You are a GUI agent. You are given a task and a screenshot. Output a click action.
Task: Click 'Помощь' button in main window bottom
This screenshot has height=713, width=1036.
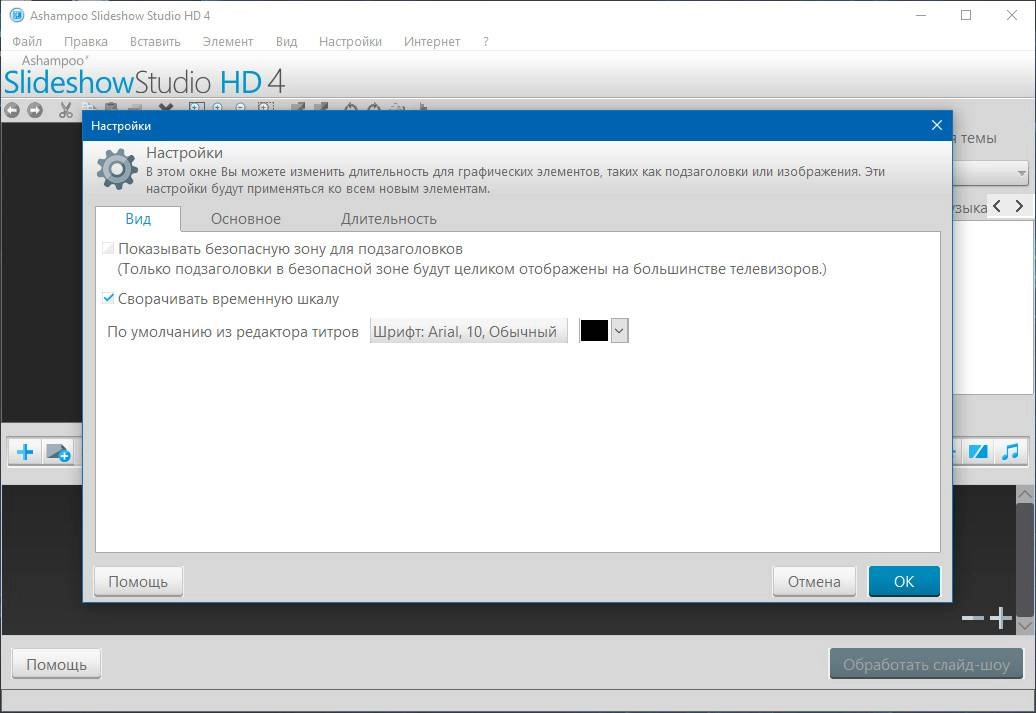point(56,664)
